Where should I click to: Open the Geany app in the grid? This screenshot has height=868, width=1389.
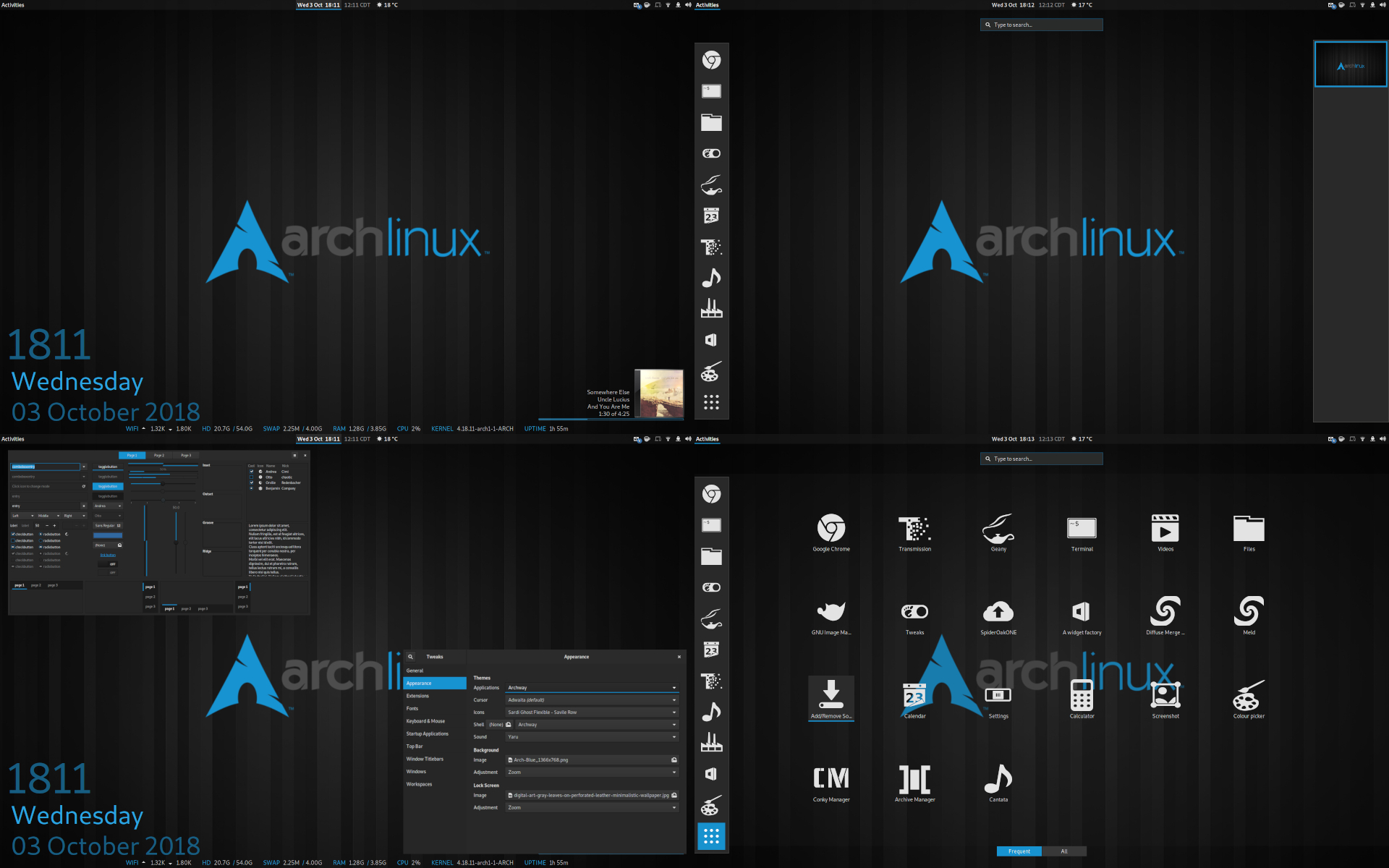point(998,532)
